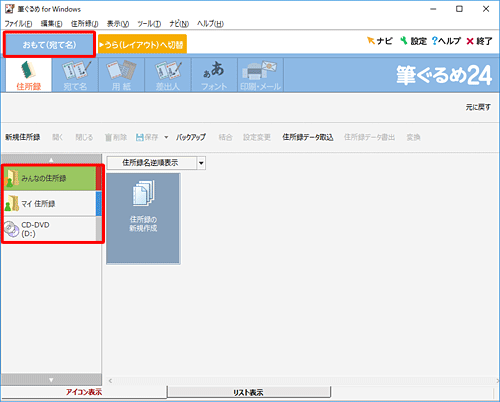Switch to リスト表示 list view
The width and height of the screenshot is (500, 402).
pyautogui.click(x=248, y=392)
